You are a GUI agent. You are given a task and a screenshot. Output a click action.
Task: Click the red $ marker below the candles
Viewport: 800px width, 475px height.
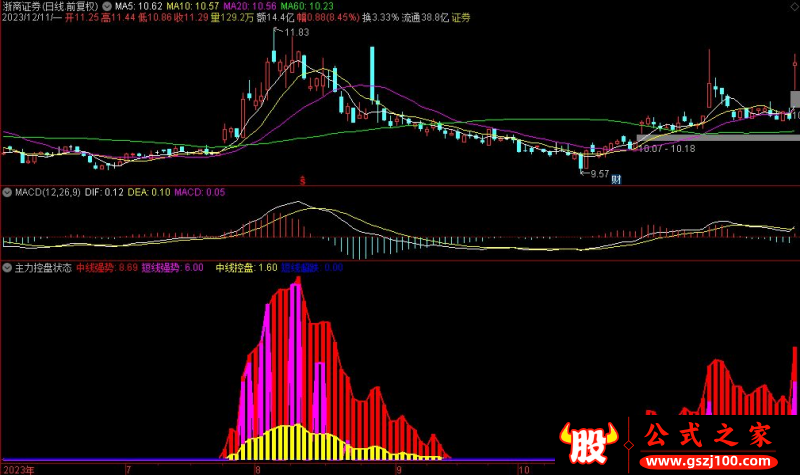303,180
